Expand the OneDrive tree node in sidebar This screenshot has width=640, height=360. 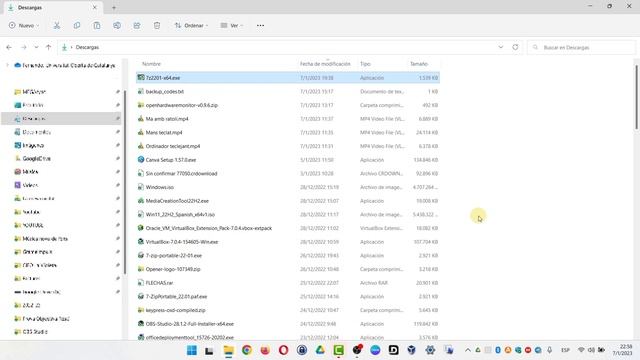[x=7, y=65]
